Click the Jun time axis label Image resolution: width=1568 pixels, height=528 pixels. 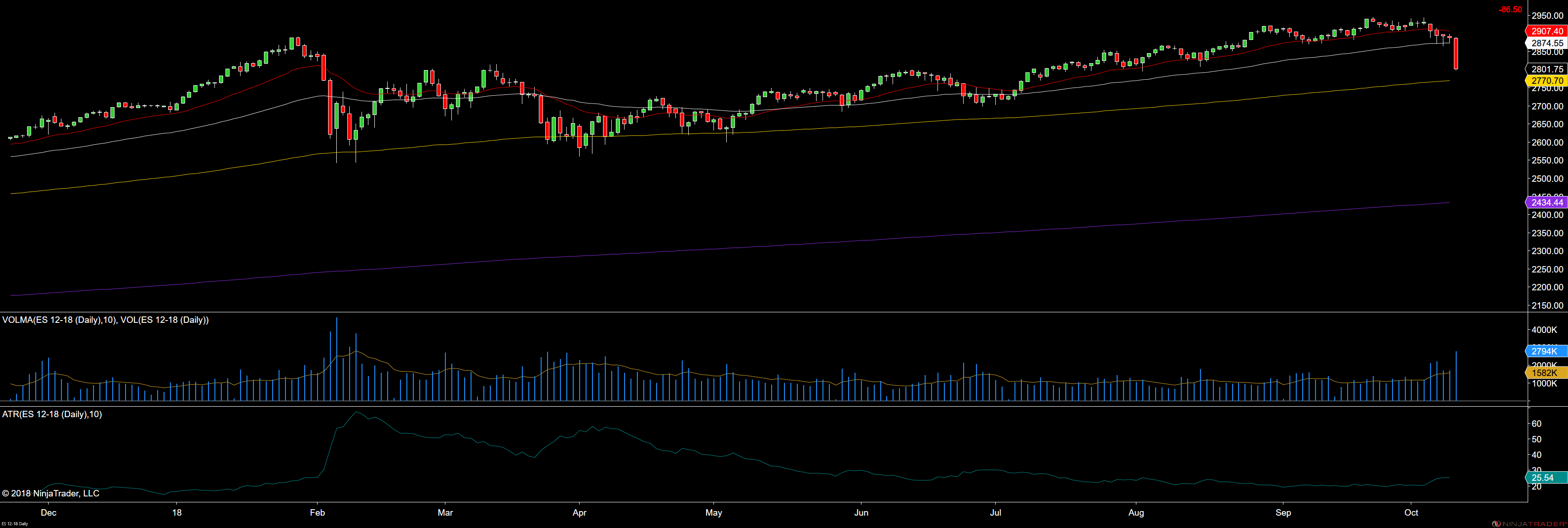pos(861,513)
